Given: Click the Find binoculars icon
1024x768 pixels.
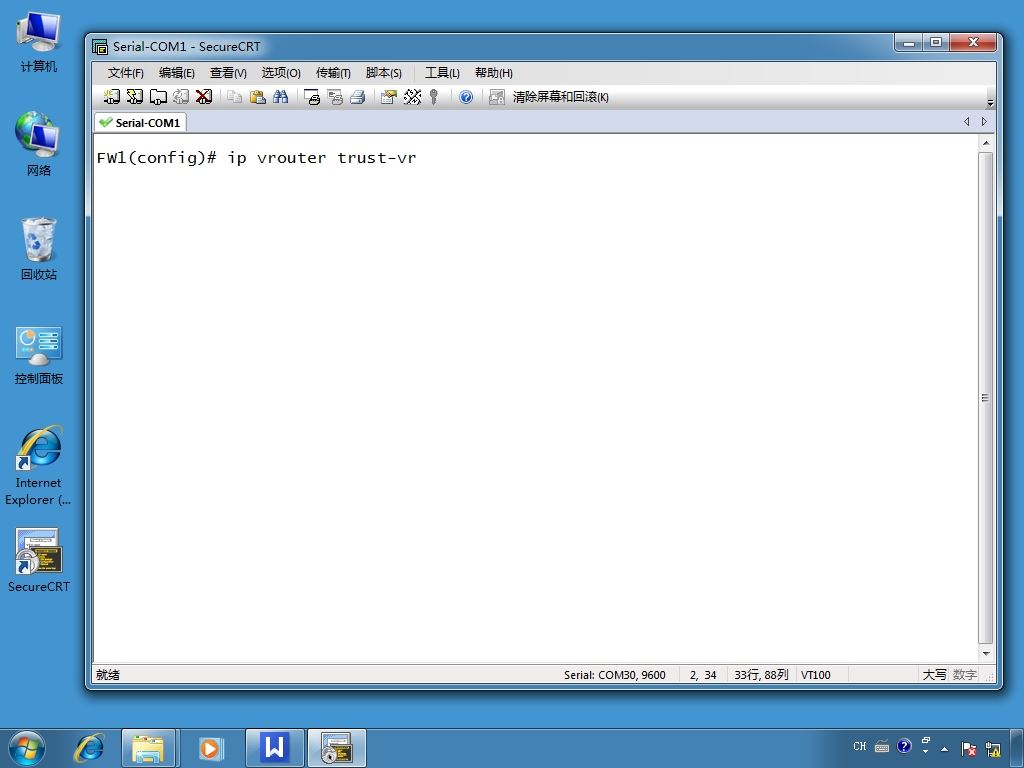Looking at the screenshot, I should [281, 97].
